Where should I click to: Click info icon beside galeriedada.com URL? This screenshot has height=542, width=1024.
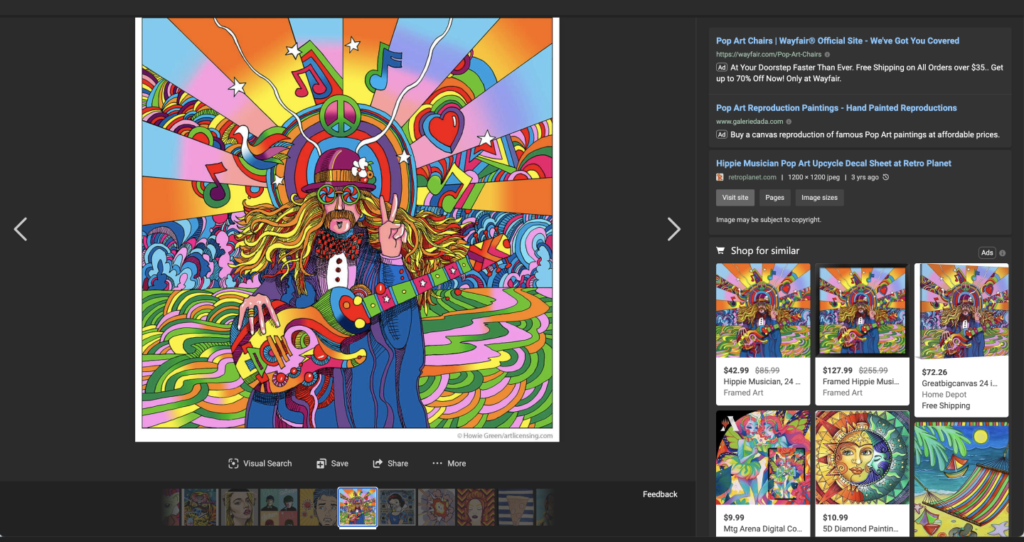tap(789, 121)
